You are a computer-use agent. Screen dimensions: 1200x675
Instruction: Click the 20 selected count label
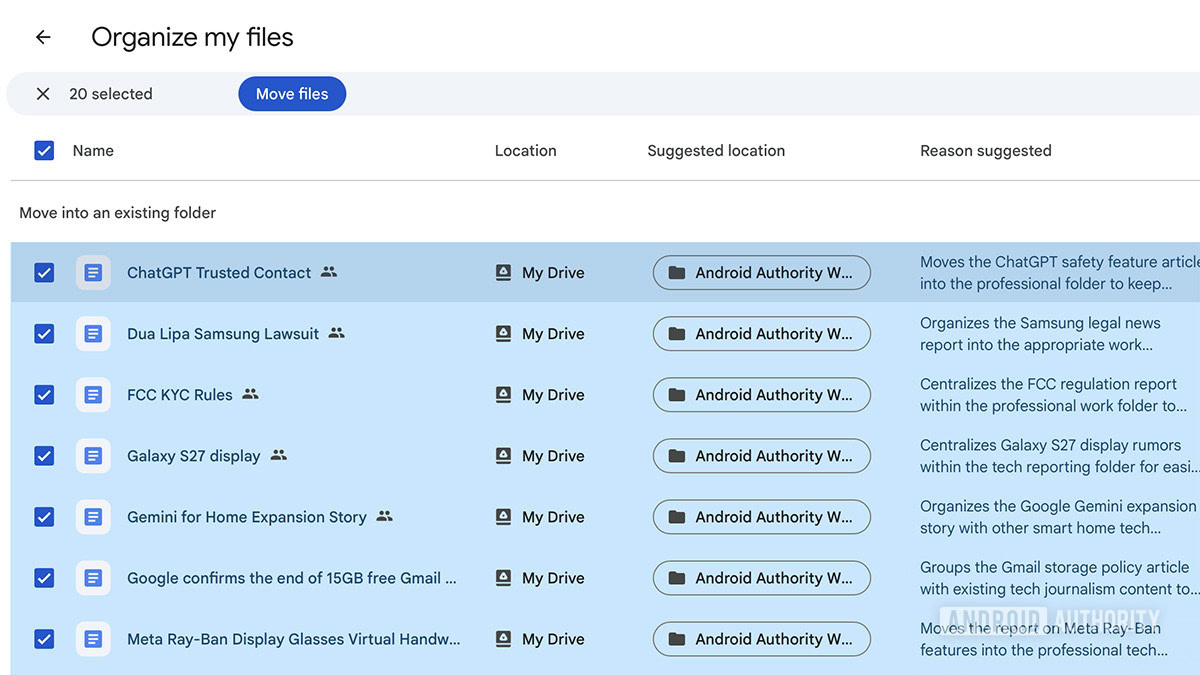(111, 94)
